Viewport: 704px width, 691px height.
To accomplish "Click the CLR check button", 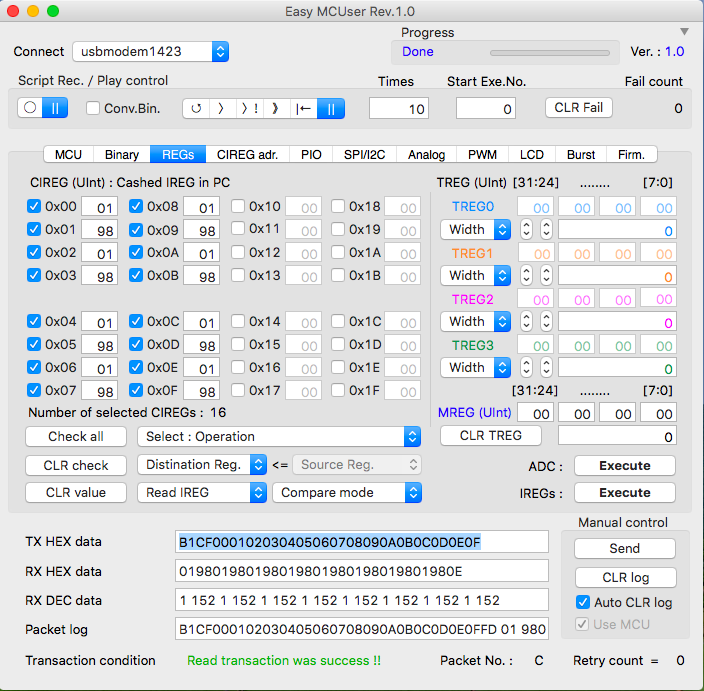I will click(x=76, y=465).
